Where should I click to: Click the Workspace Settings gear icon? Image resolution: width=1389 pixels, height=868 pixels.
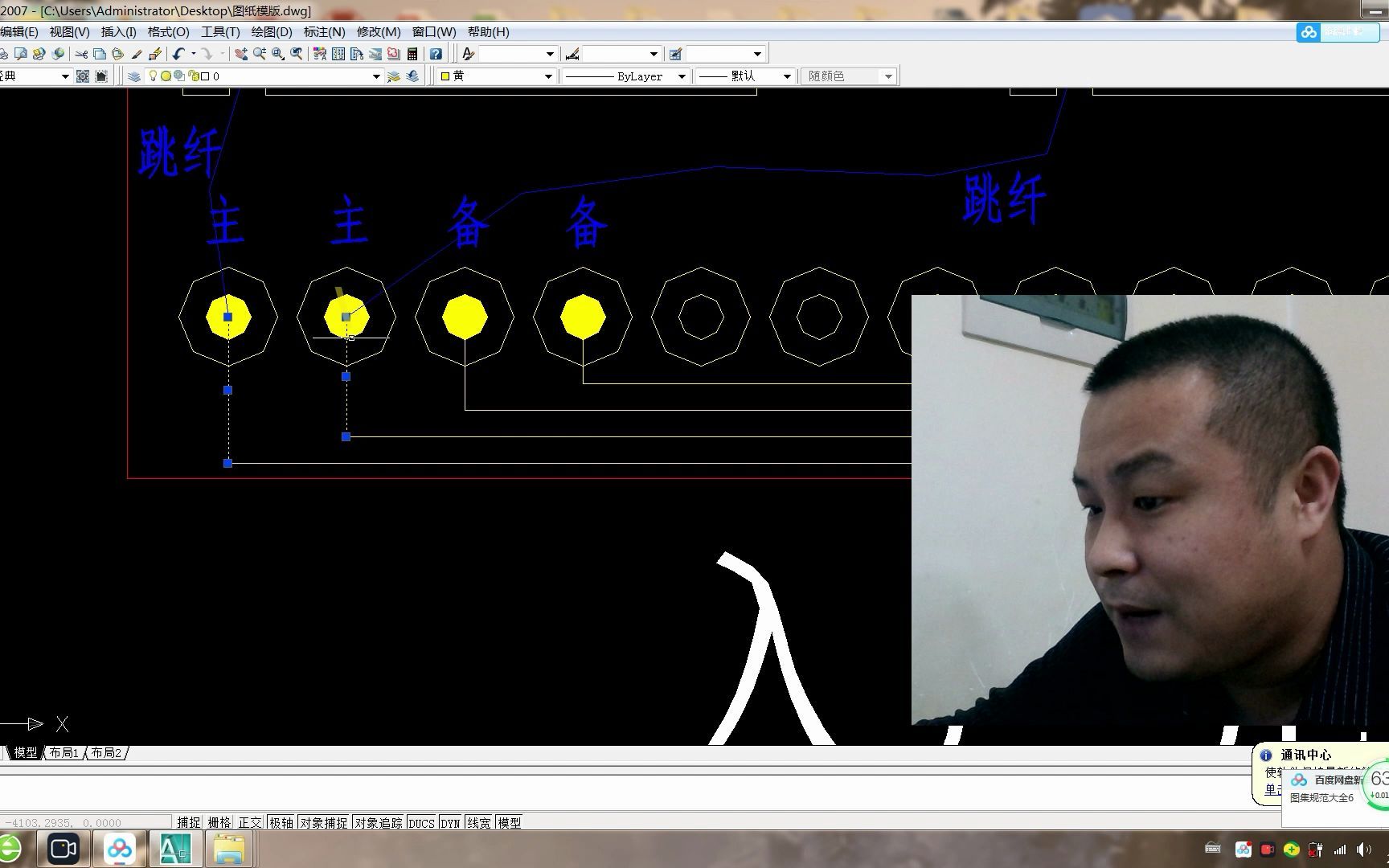[x=83, y=76]
